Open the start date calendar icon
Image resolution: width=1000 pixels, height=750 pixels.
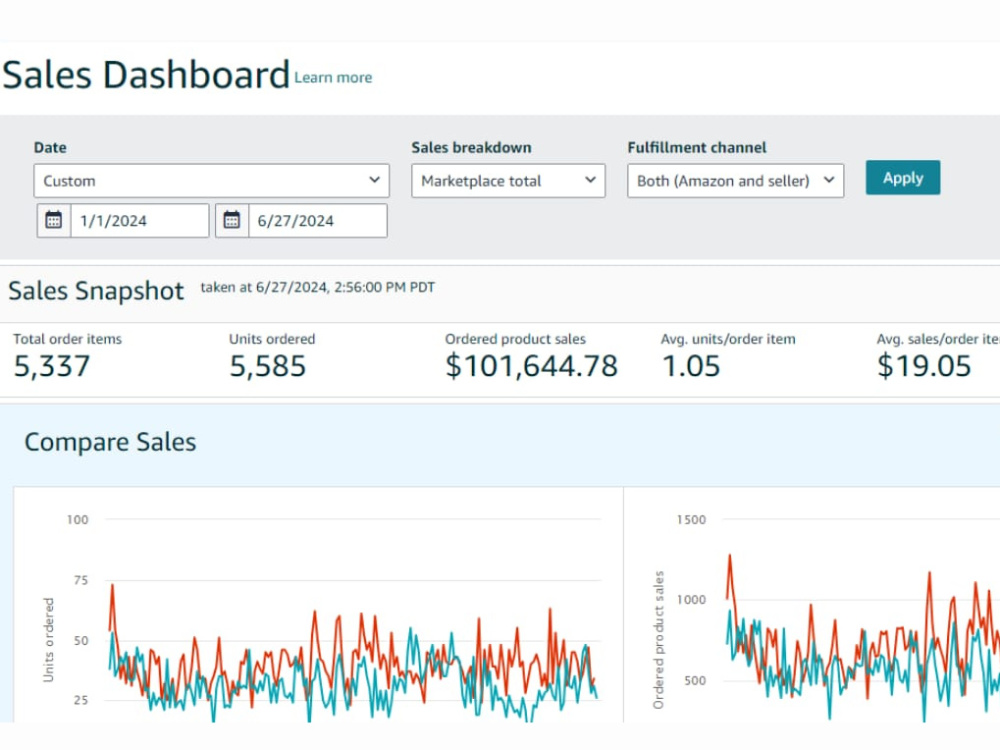[54, 221]
